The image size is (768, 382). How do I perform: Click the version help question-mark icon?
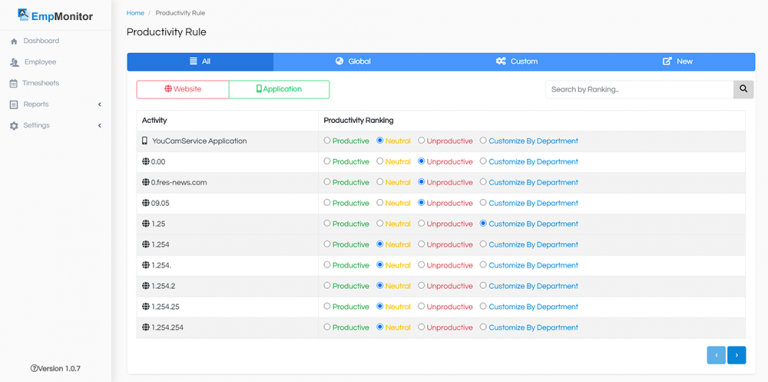pos(33,368)
